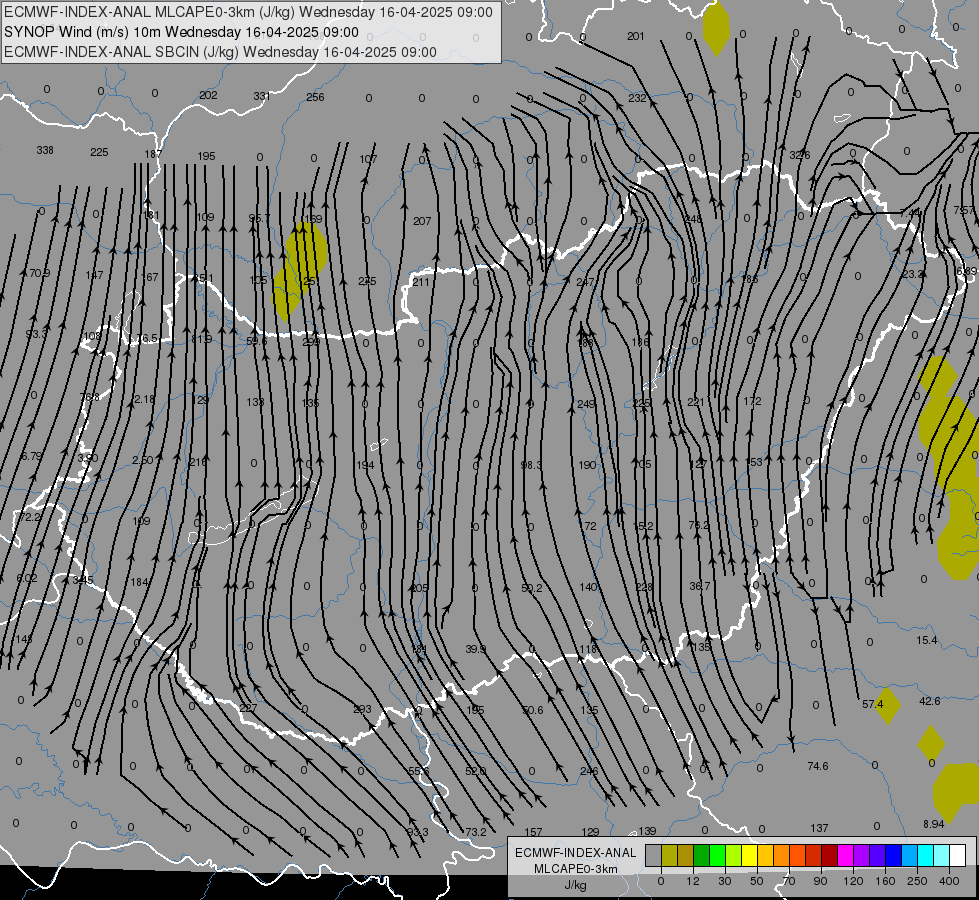
Task: Click the map value 50.6
Action: click(x=533, y=710)
